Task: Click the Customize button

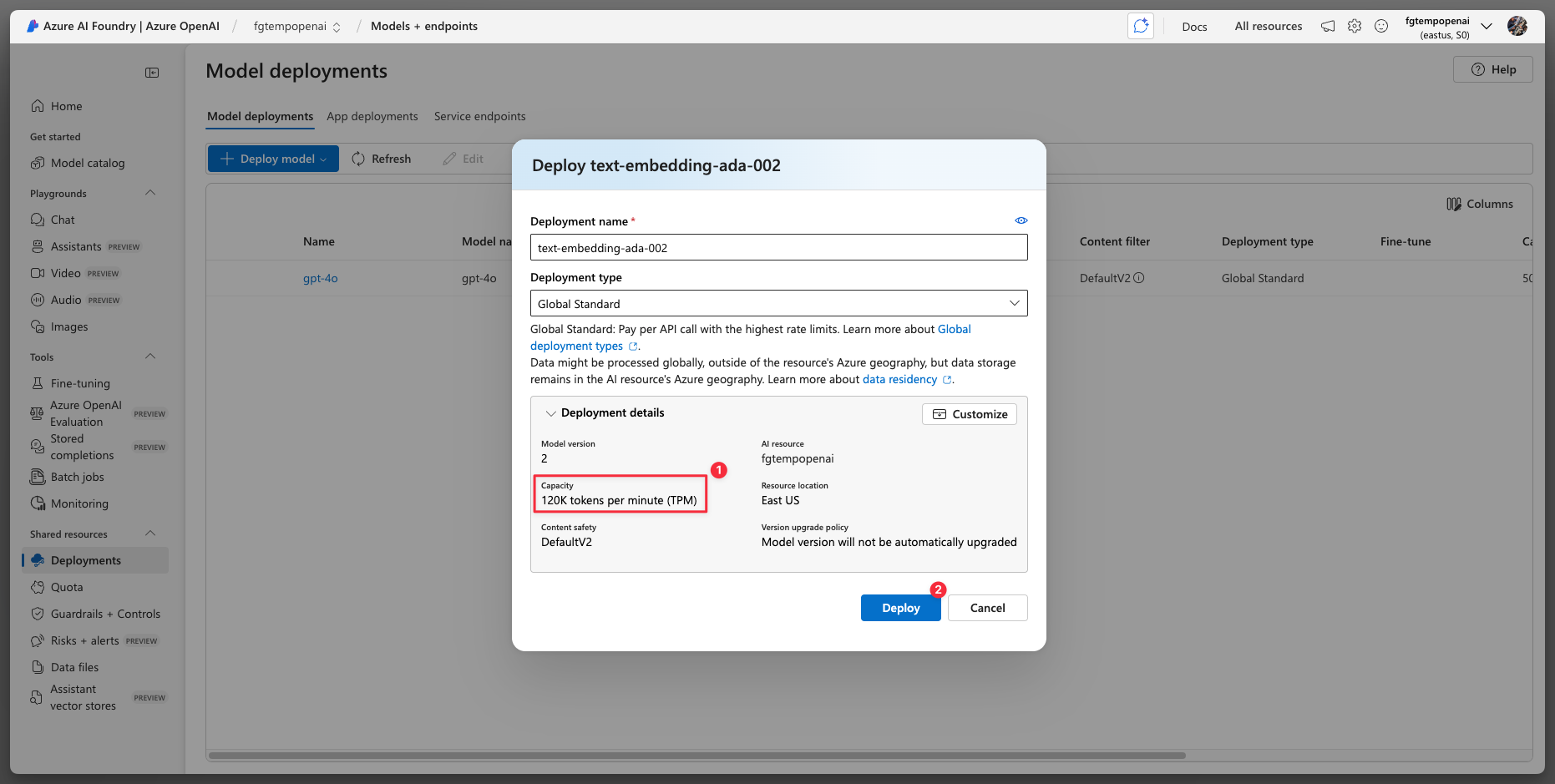Action: [970, 414]
